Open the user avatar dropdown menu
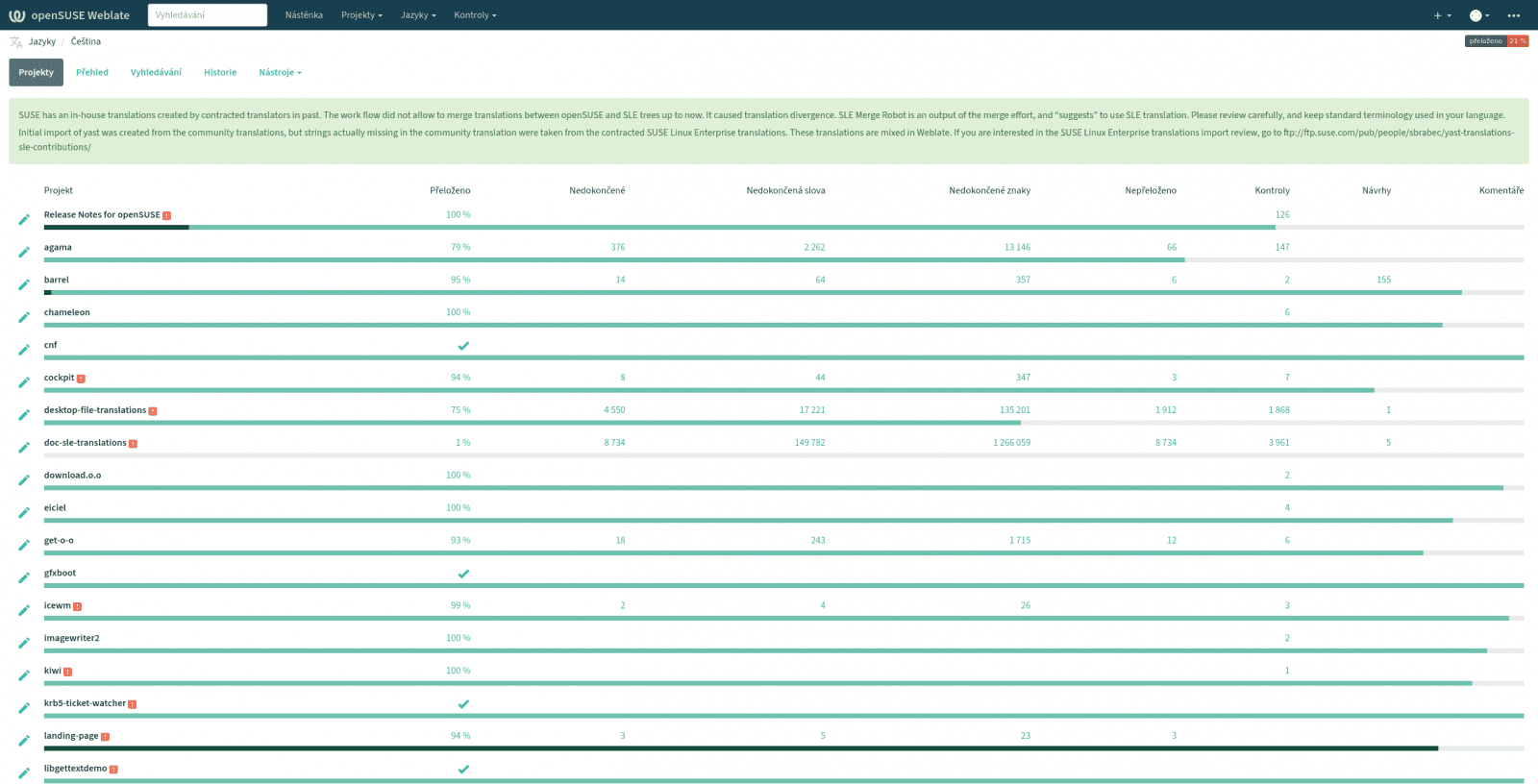Viewport: 1538px width, 784px height. 1479,15
